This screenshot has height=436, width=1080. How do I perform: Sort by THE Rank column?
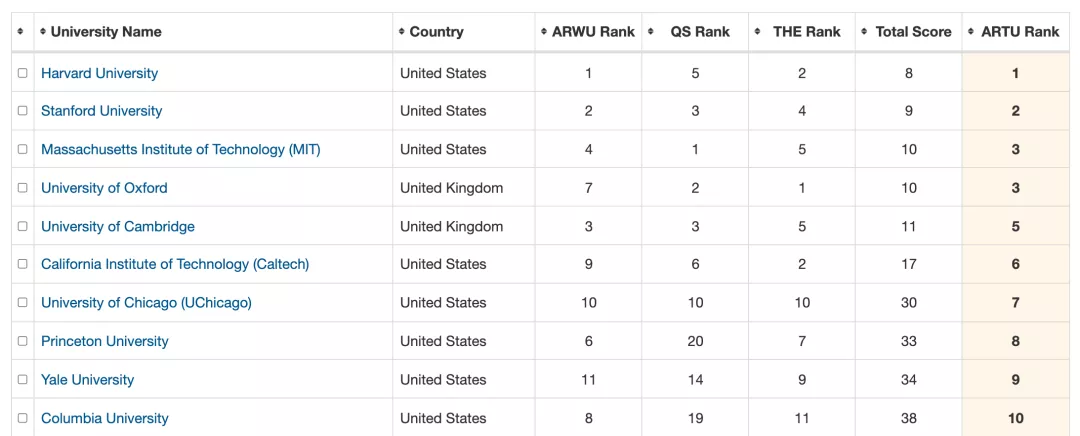(806, 32)
